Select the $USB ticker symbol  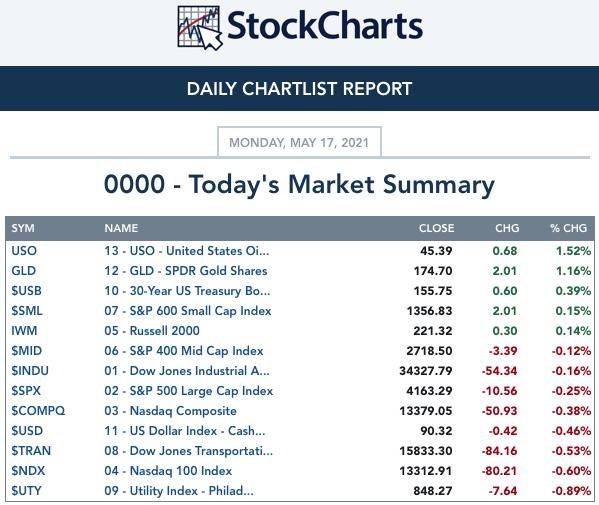(x=26, y=291)
